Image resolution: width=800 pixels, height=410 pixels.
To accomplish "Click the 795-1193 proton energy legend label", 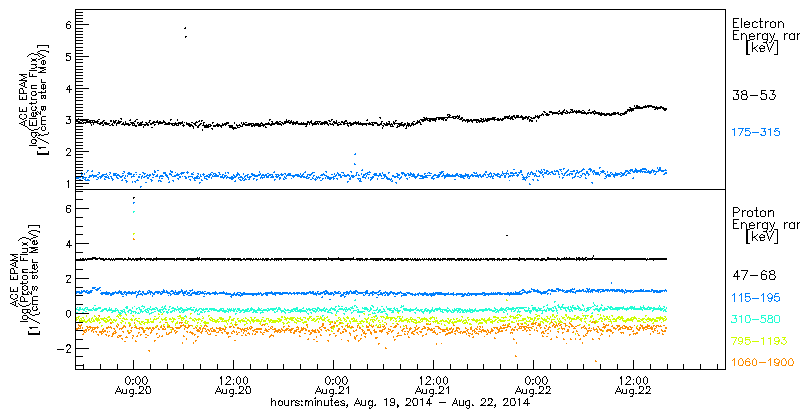I will 759,341.
